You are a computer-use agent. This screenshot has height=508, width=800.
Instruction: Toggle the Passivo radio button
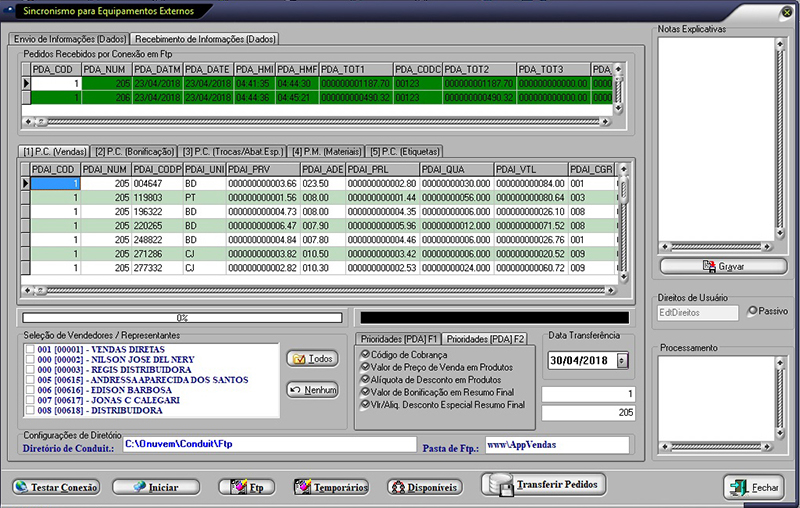pos(754,311)
